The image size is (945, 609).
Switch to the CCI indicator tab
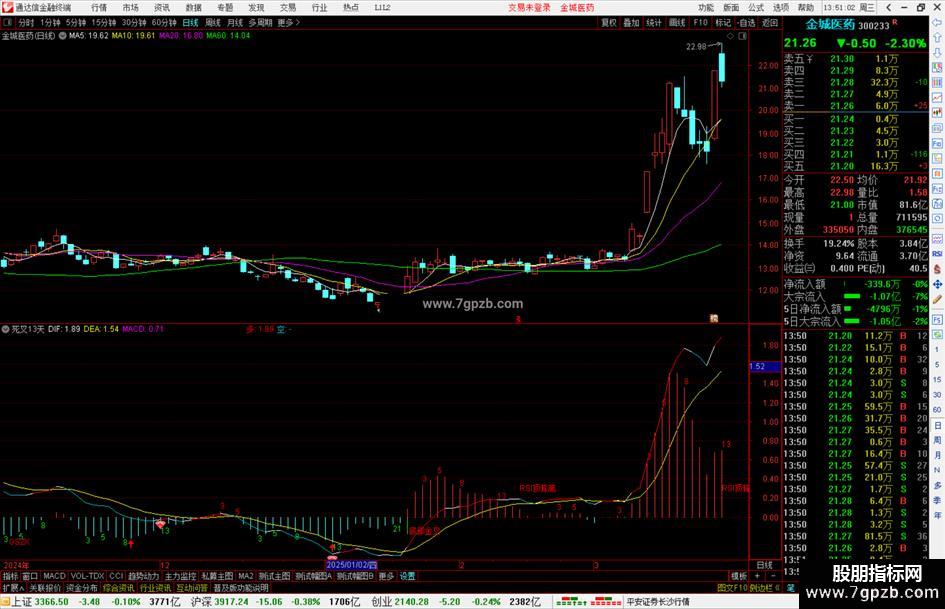[116, 576]
